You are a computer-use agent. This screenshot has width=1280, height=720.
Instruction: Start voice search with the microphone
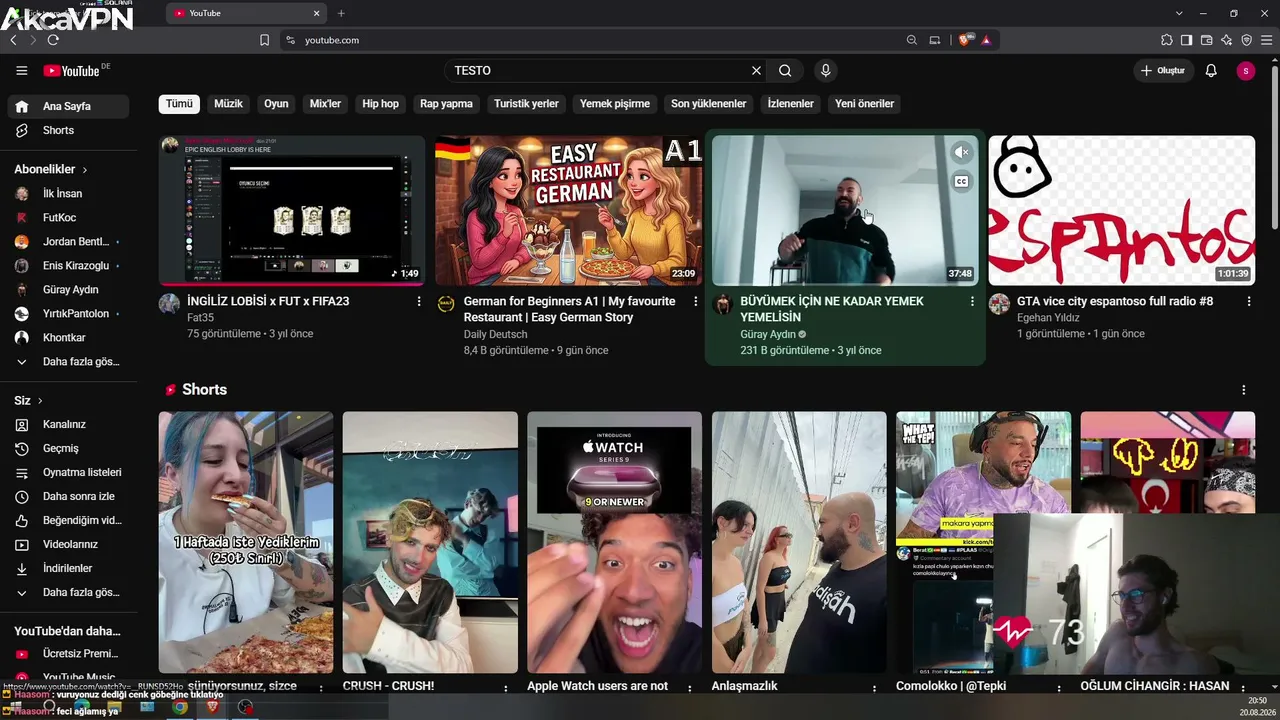825,71
